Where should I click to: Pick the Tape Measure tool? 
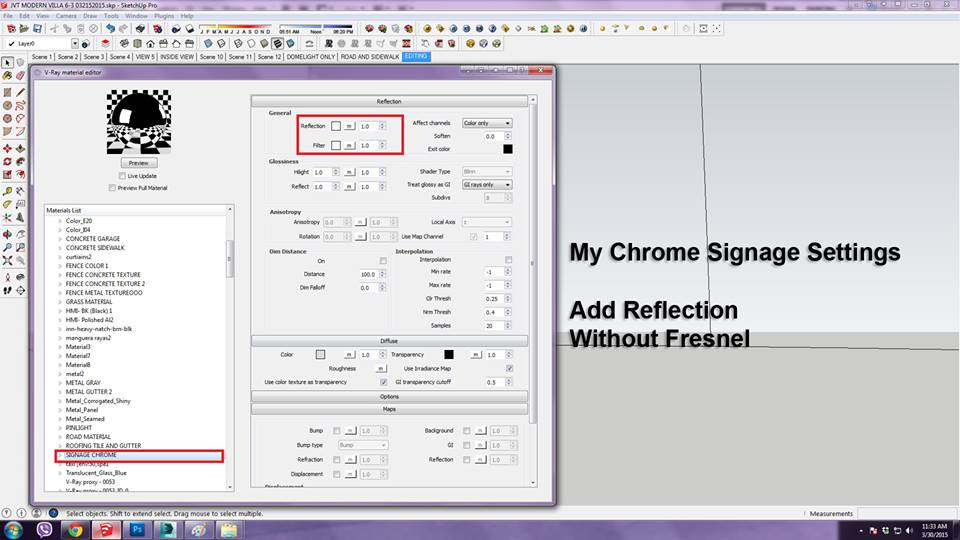(7, 191)
